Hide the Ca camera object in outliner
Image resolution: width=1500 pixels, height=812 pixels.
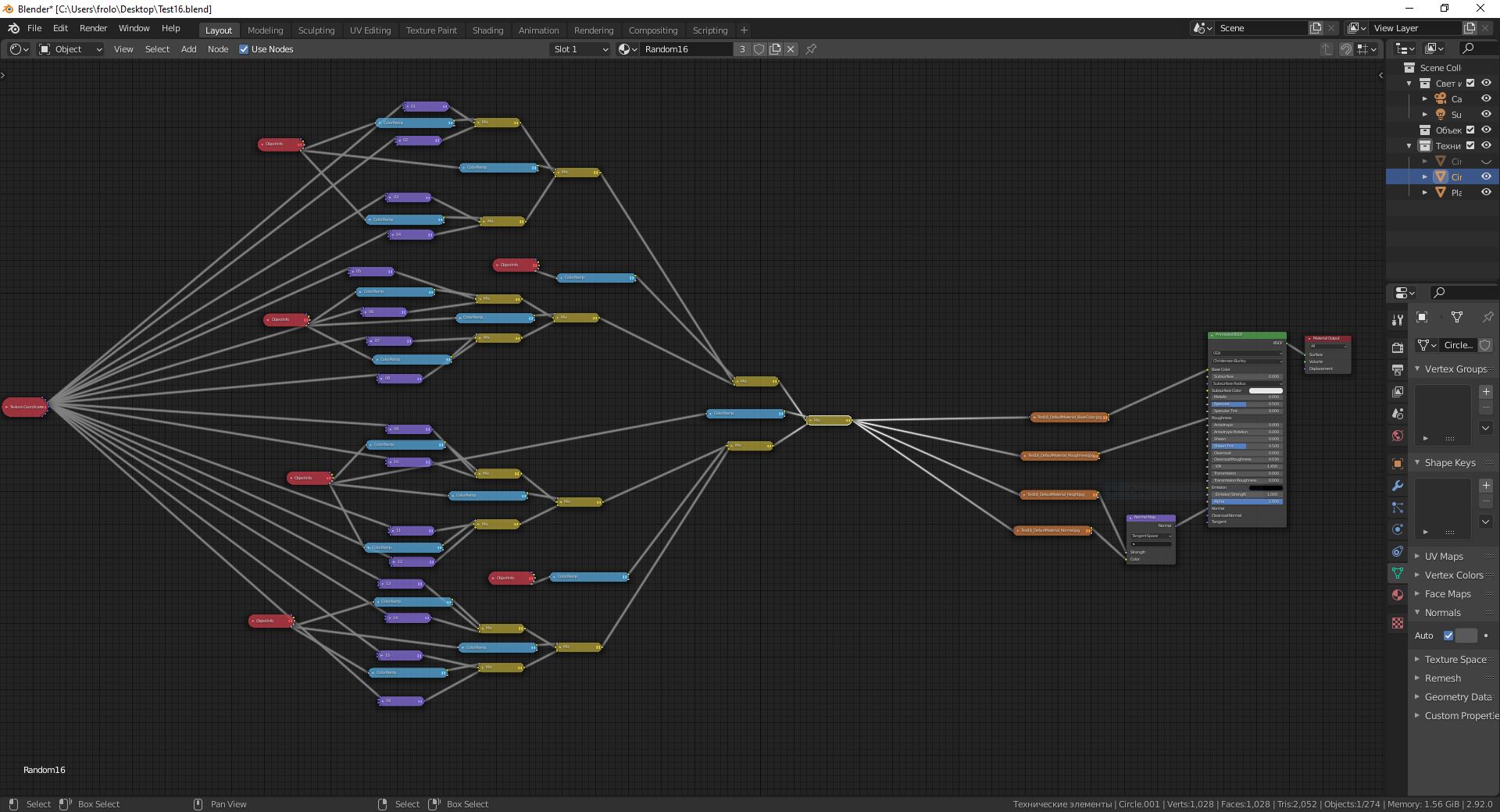click(x=1486, y=98)
